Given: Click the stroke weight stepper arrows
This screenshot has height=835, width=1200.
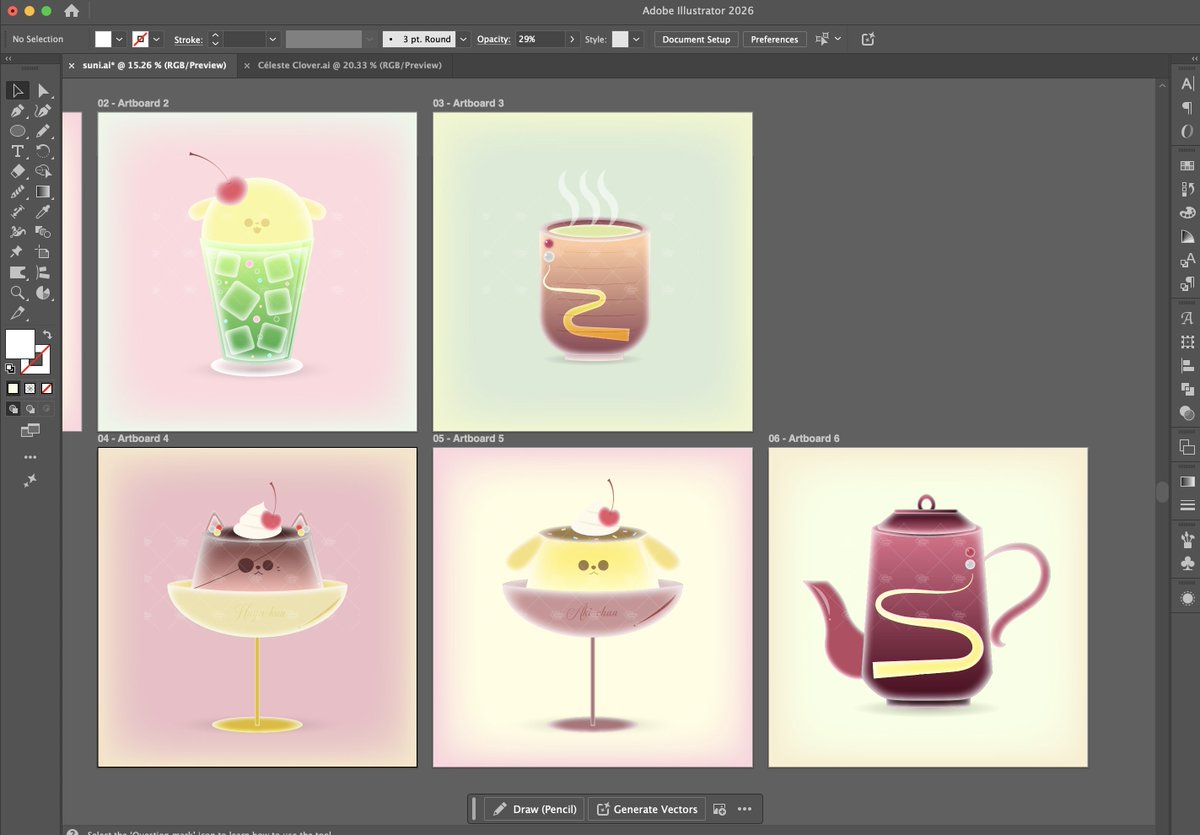Looking at the screenshot, I should pyautogui.click(x=215, y=39).
